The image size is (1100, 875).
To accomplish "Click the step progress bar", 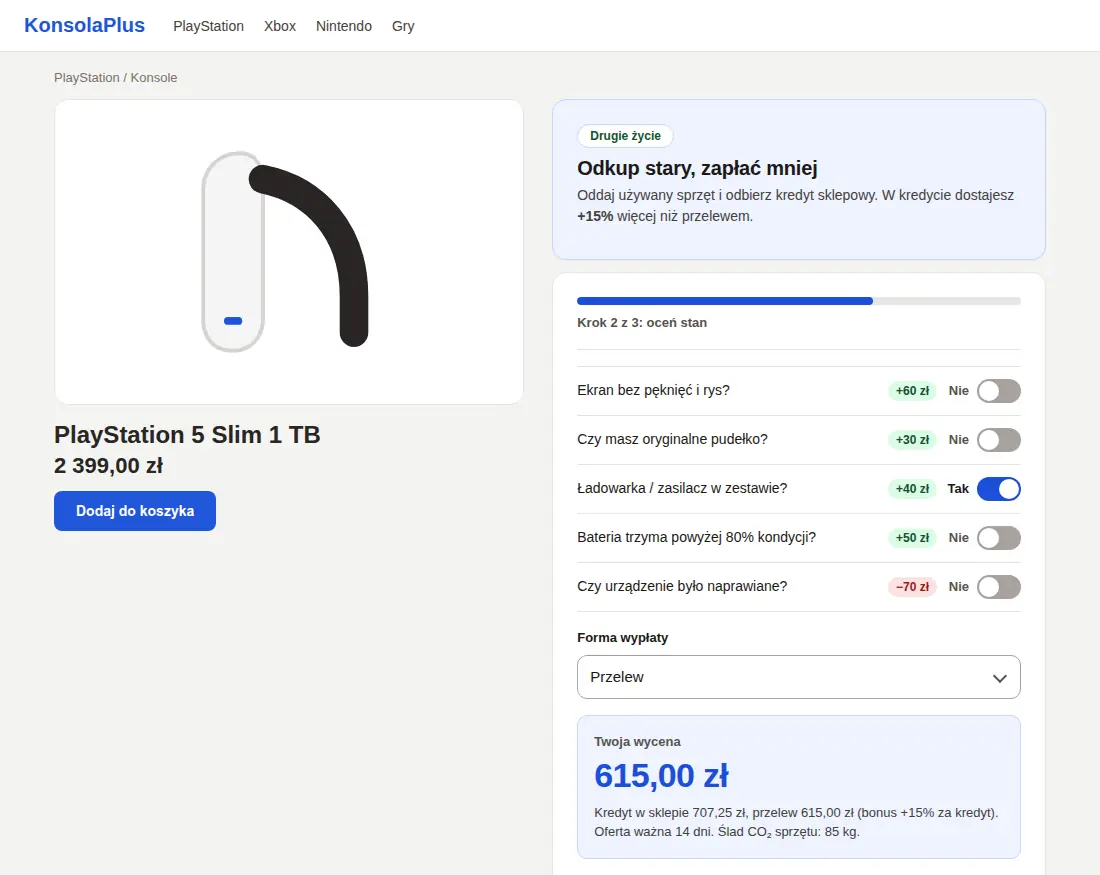I will tap(798, 301).
